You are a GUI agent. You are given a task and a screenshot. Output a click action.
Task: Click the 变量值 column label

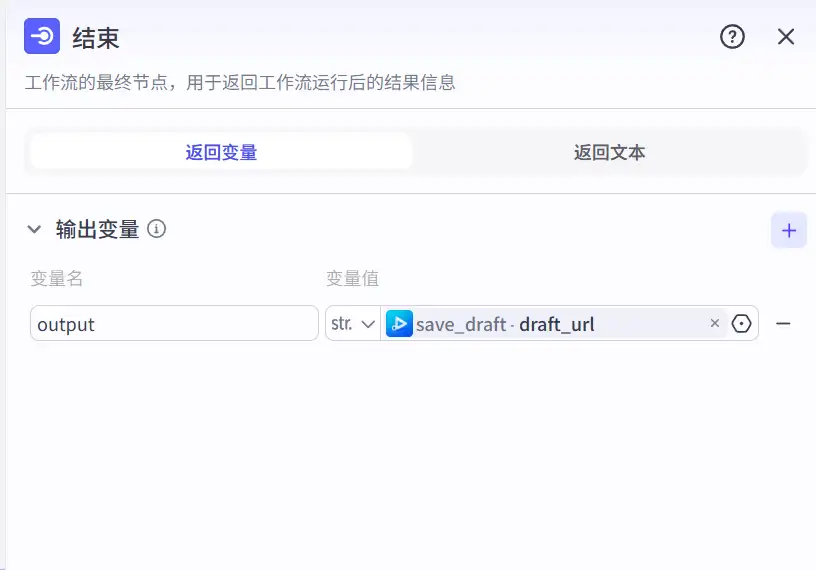click(352, 278)
